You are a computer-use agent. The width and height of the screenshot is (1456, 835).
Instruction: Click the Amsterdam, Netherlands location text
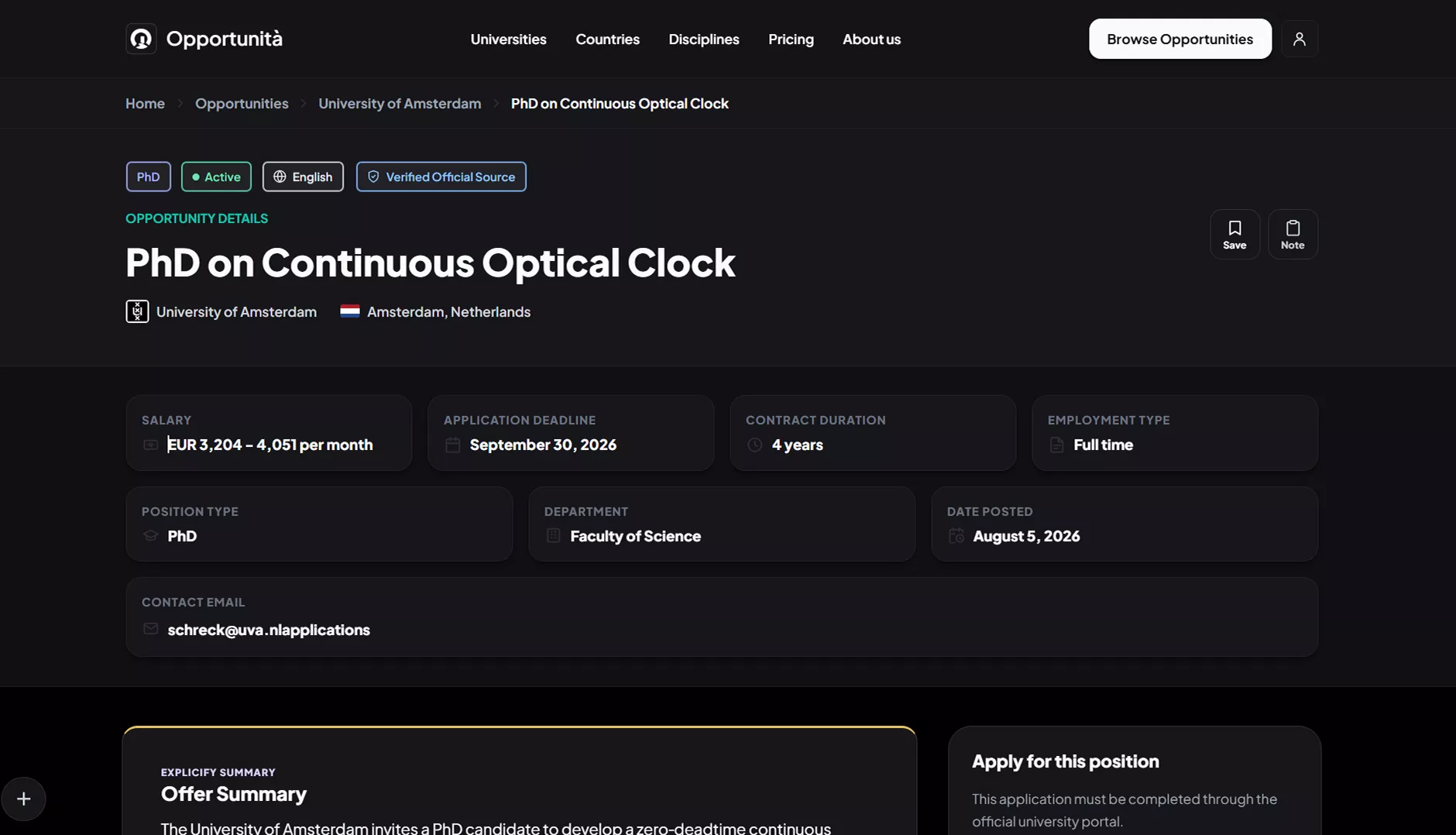(x=448, y=311)
